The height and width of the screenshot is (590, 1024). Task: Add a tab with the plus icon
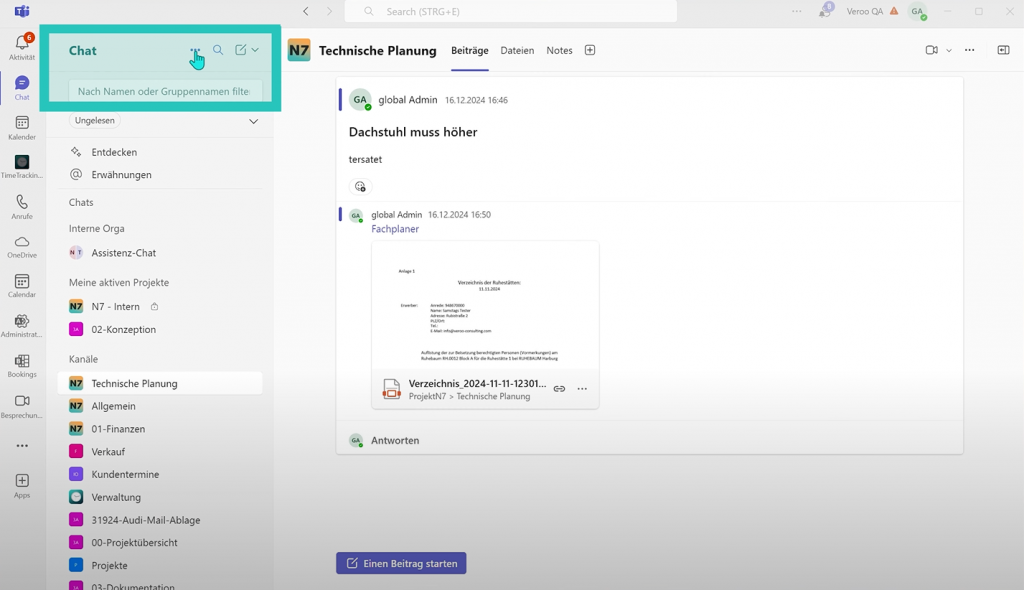590,50
